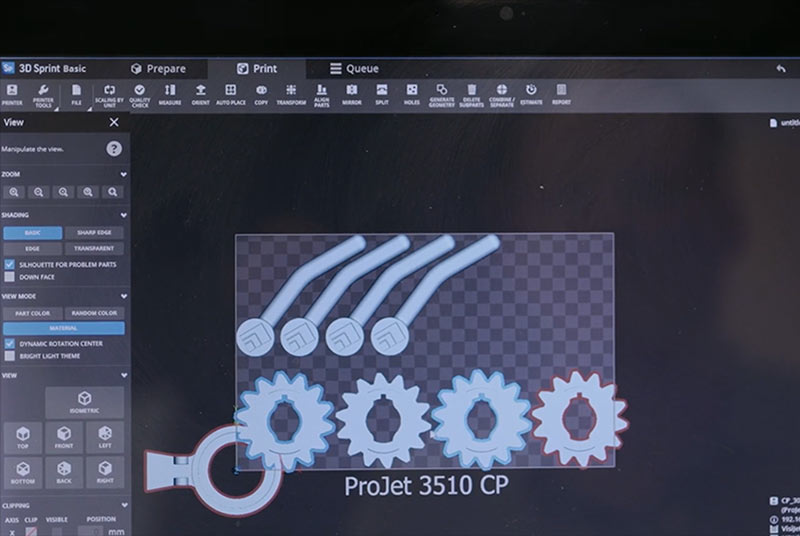Select the Mirror tool
The width and height of the screenshot is (800, 536).
(x=352, y=95)
